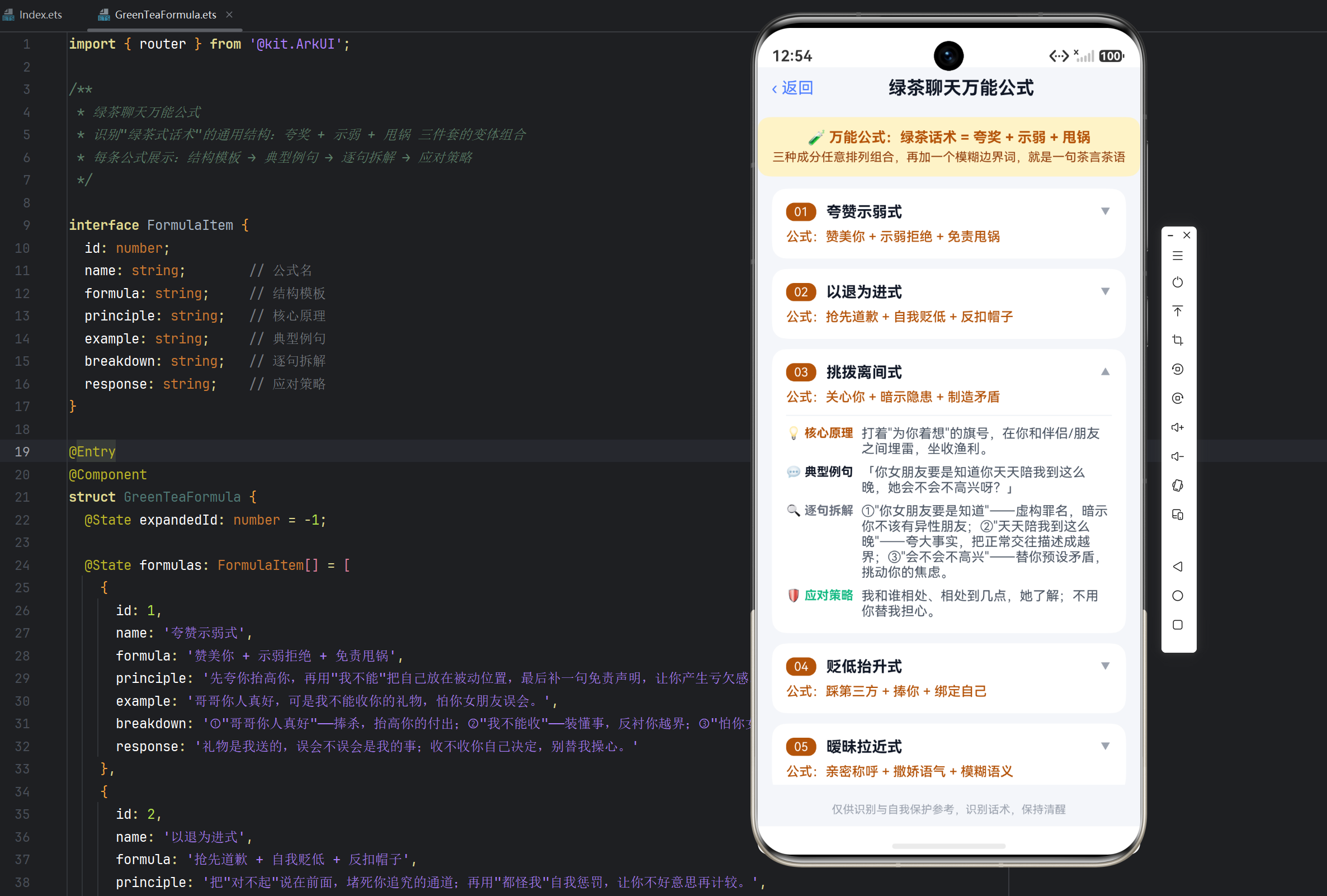Screen dimensions: 1327x896
Task: Click formula text 踩第三方 + 捧你 + 绑定自己
Action: click(905, 691)
